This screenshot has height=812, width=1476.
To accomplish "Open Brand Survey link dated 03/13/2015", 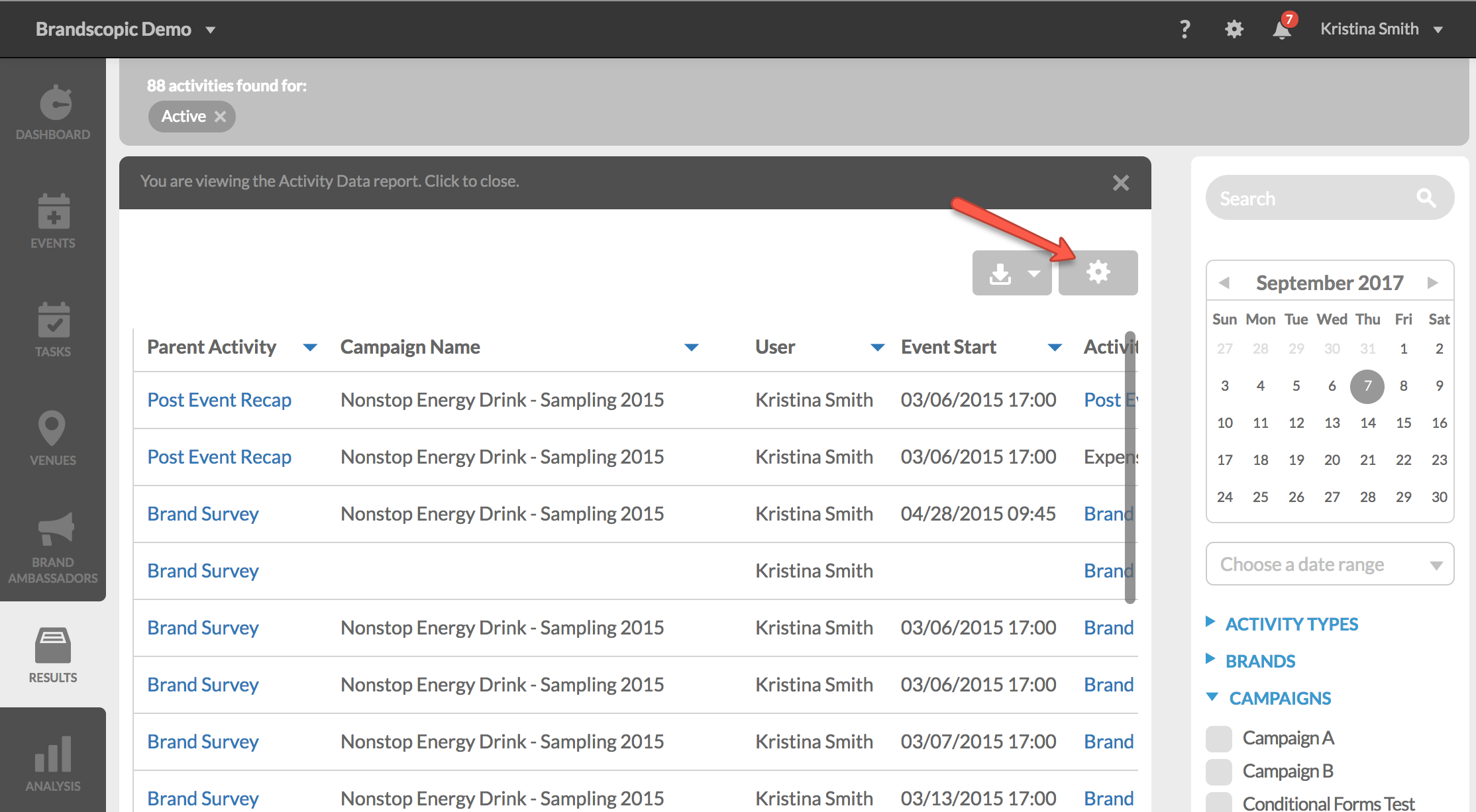I will pyautogui.click(x=203, y=799).
